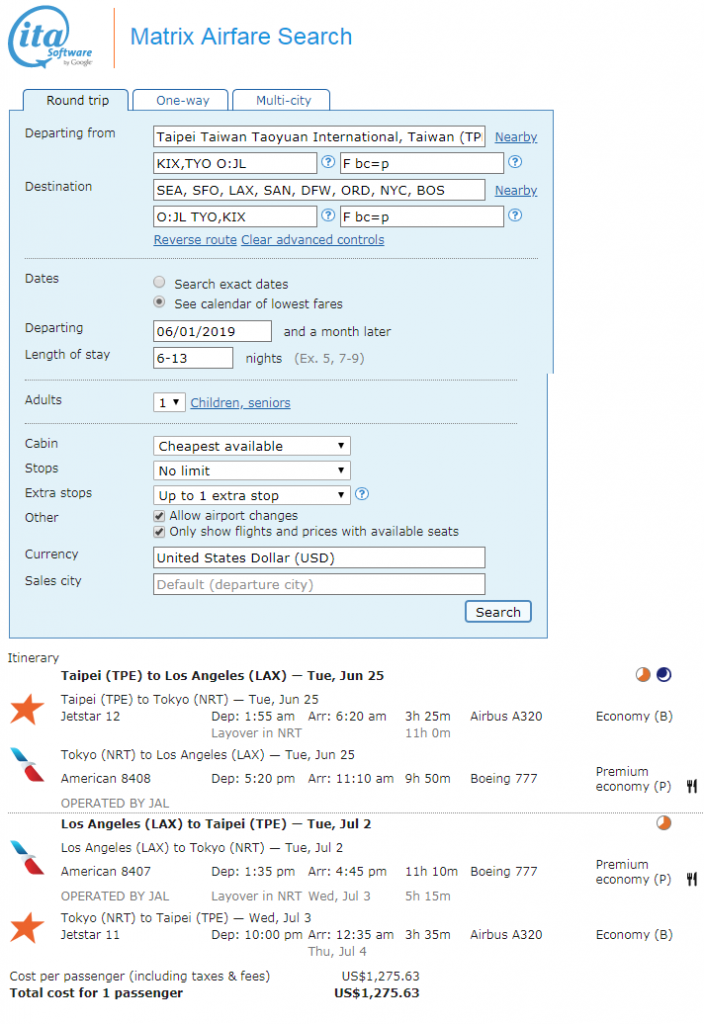Open help icon beside destination routing codes field
The width and height of the screenshot is (704, 1024).
(x=328, y=215)
